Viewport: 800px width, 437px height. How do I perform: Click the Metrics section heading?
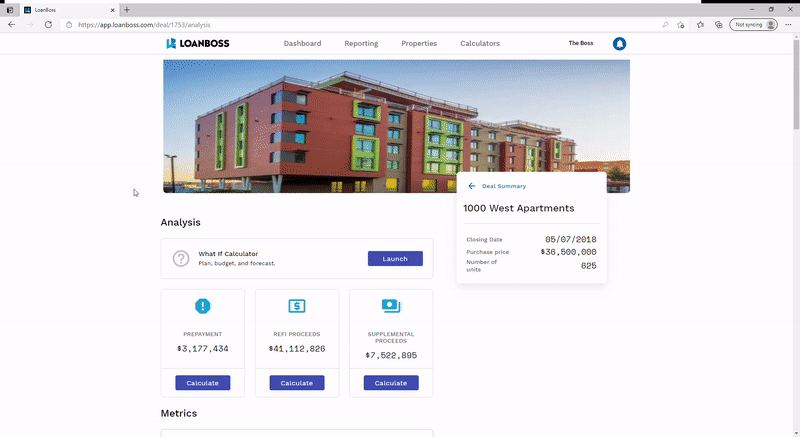pyautogui.click(x=179, y=413)
